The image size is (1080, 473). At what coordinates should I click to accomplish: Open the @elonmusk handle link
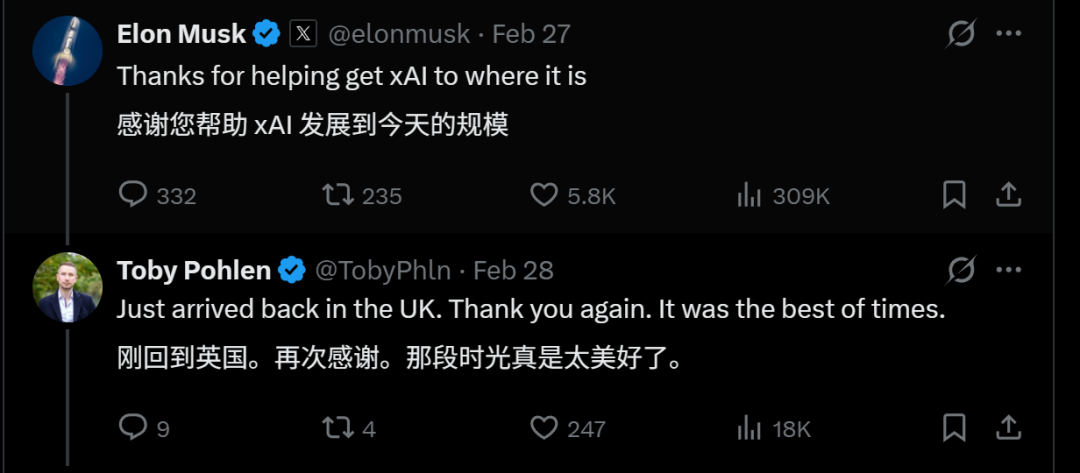pyautogui.click(x=398, y=34)
